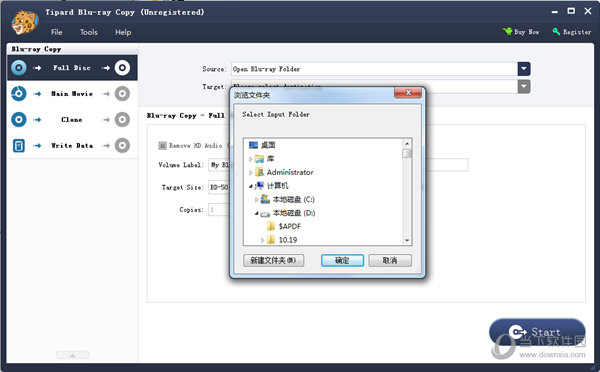Image resolution: width=600 pixels, height=372 pixels.
Task: Select the Clone mode disc icon
Action: point(19,119)
